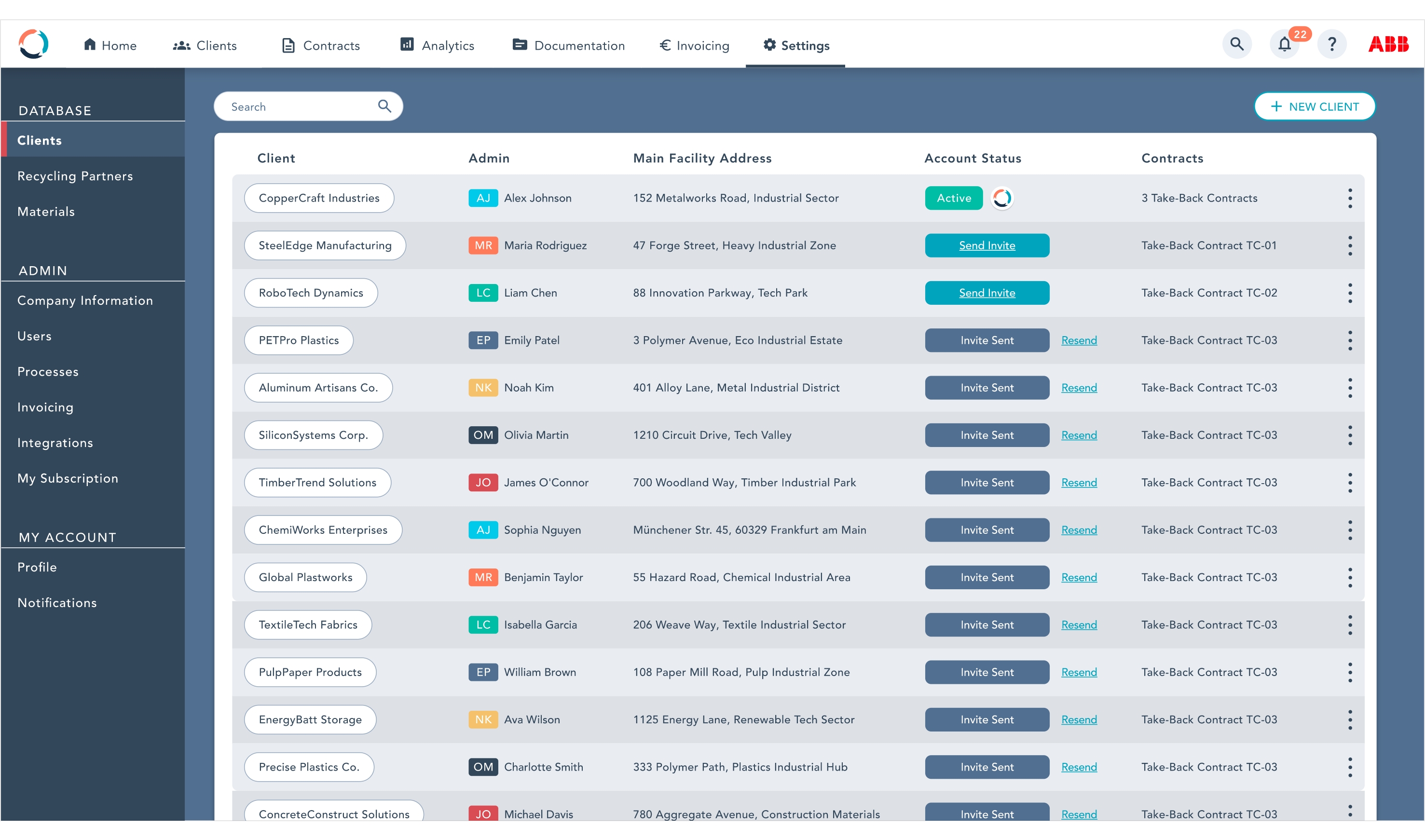Viewport: 1425px width, 840px height.
Task: Click the circular logo icon next to Active status
Action: (1001, 198)
